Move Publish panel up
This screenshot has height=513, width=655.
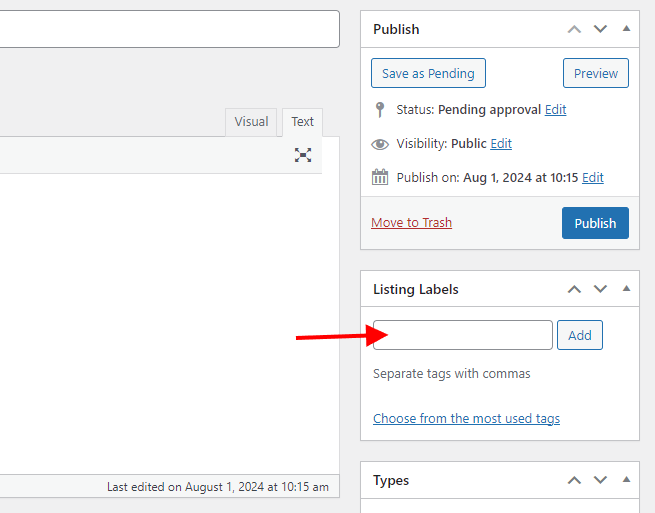pyautogui.click(x=574, y=29)
